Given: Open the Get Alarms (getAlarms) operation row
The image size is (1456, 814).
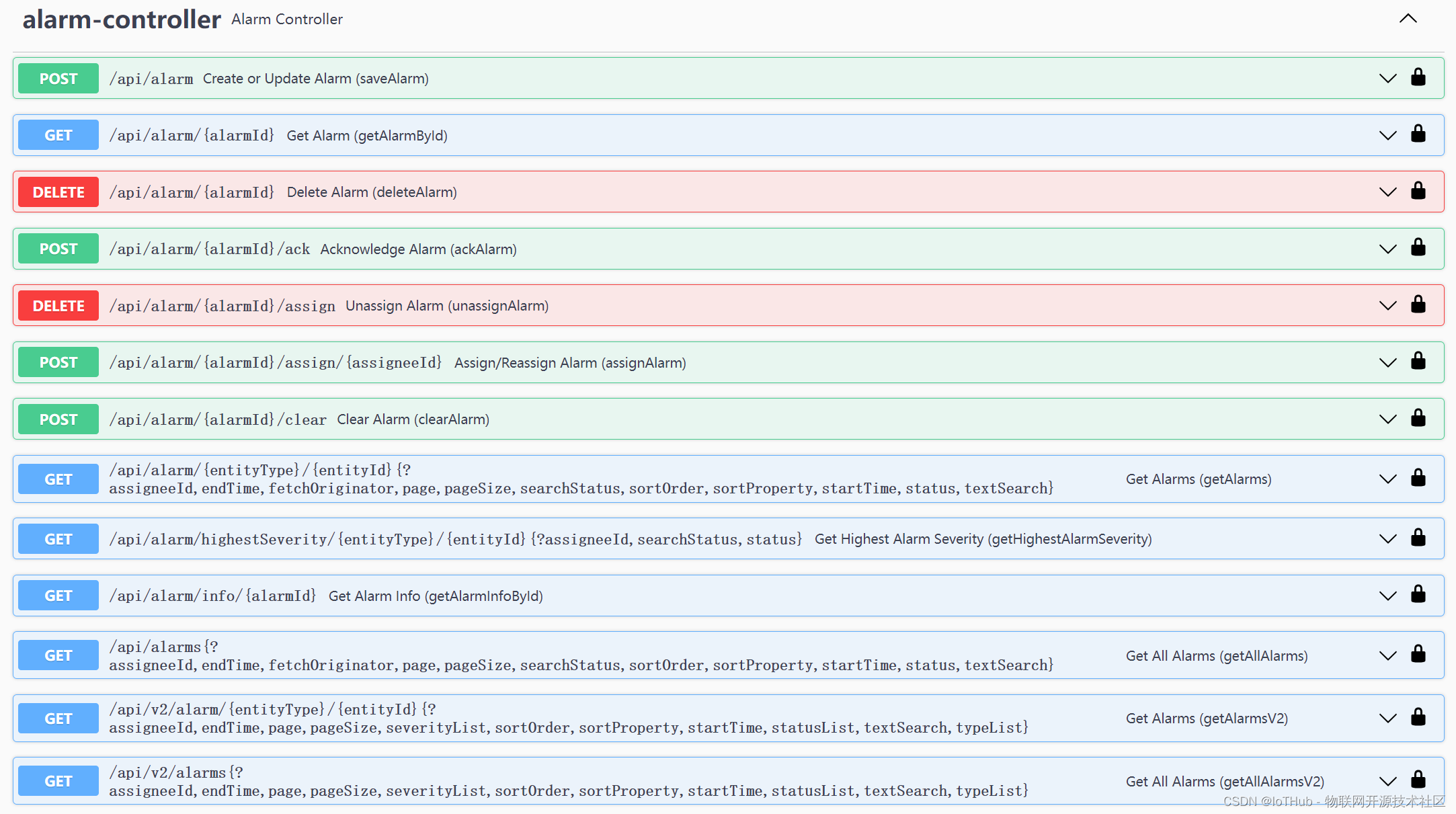Looking at the screenshot, I should coord(1198,479).
